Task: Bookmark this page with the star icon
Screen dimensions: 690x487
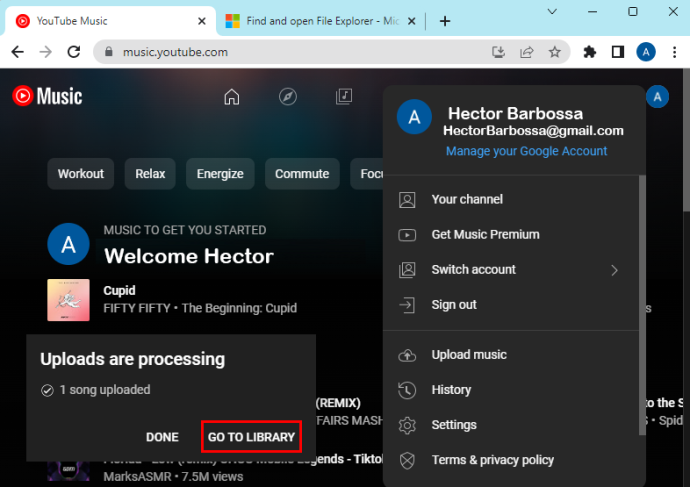Action: point(554,52)
